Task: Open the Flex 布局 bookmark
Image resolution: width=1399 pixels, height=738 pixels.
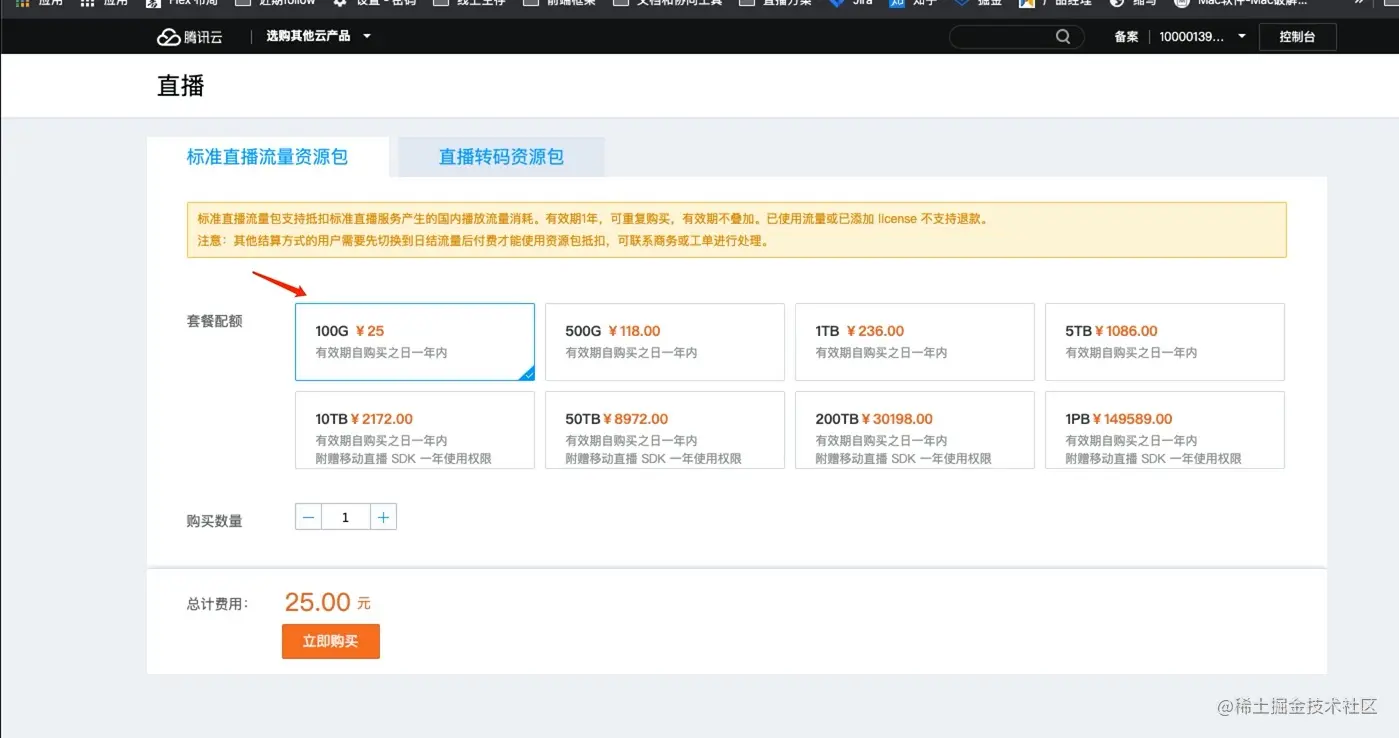Action: (185, 4)
